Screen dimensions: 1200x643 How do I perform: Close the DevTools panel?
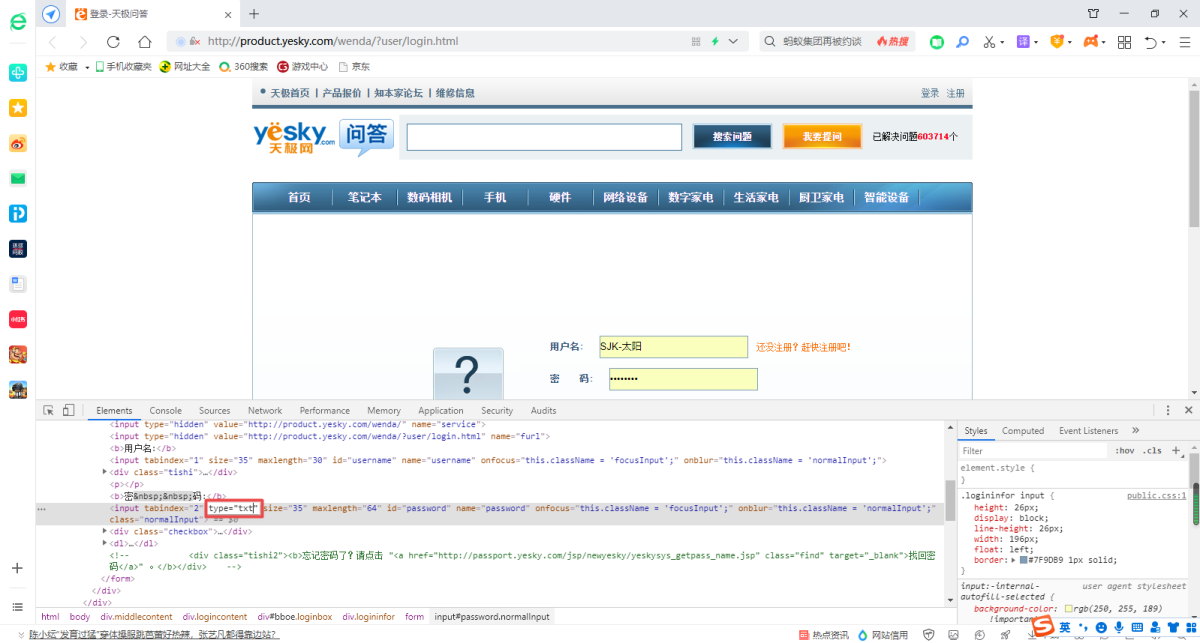click(1188, 410)
